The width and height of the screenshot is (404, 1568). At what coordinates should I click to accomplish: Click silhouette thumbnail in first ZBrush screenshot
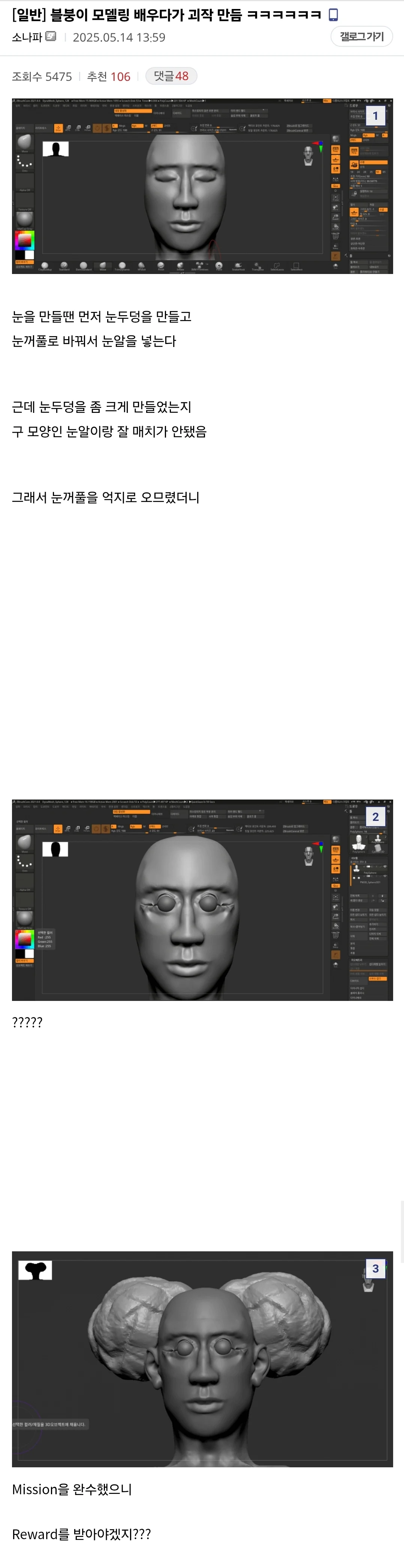tap(55, 149)
